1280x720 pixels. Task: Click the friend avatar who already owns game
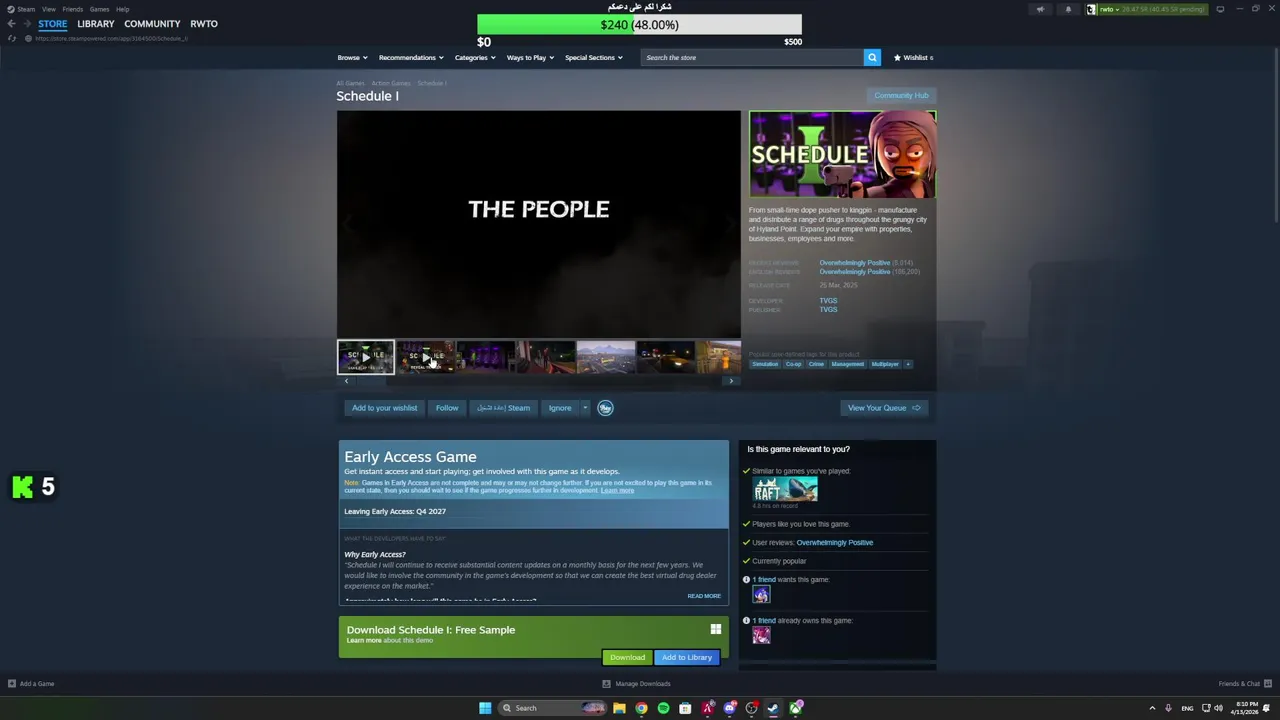[x=761, y=635]
